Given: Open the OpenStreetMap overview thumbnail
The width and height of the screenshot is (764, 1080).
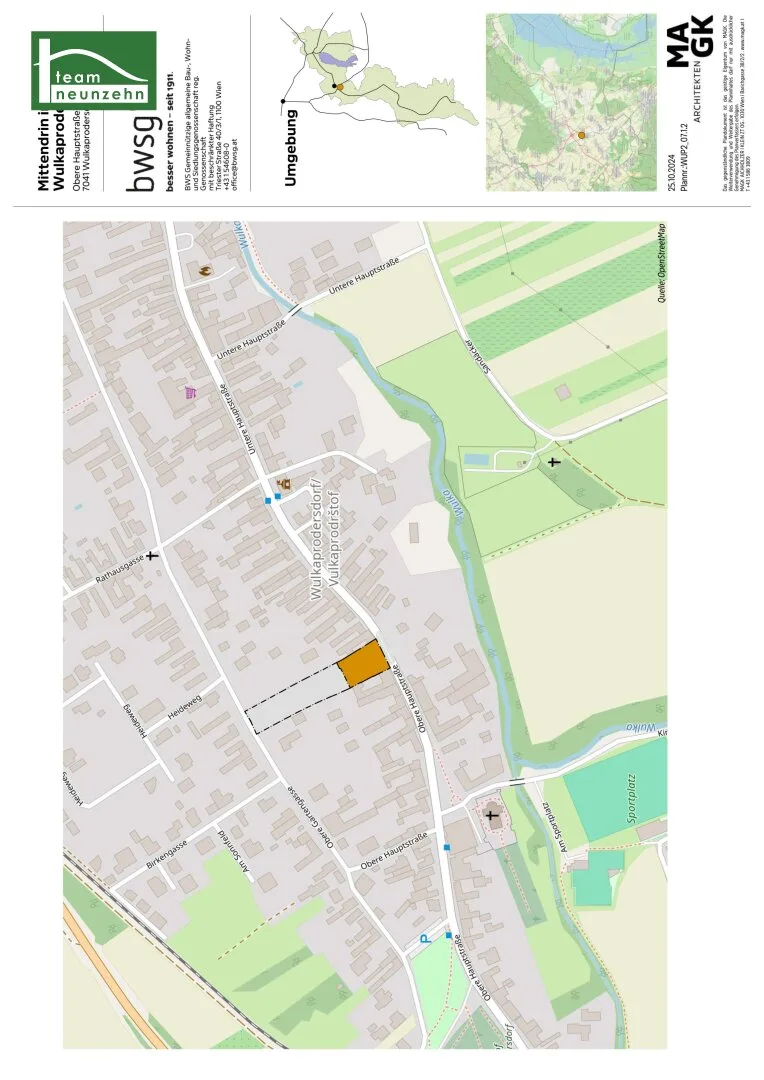Looking at the screenshot, I should pyautogui.click(x=571, y=102).
